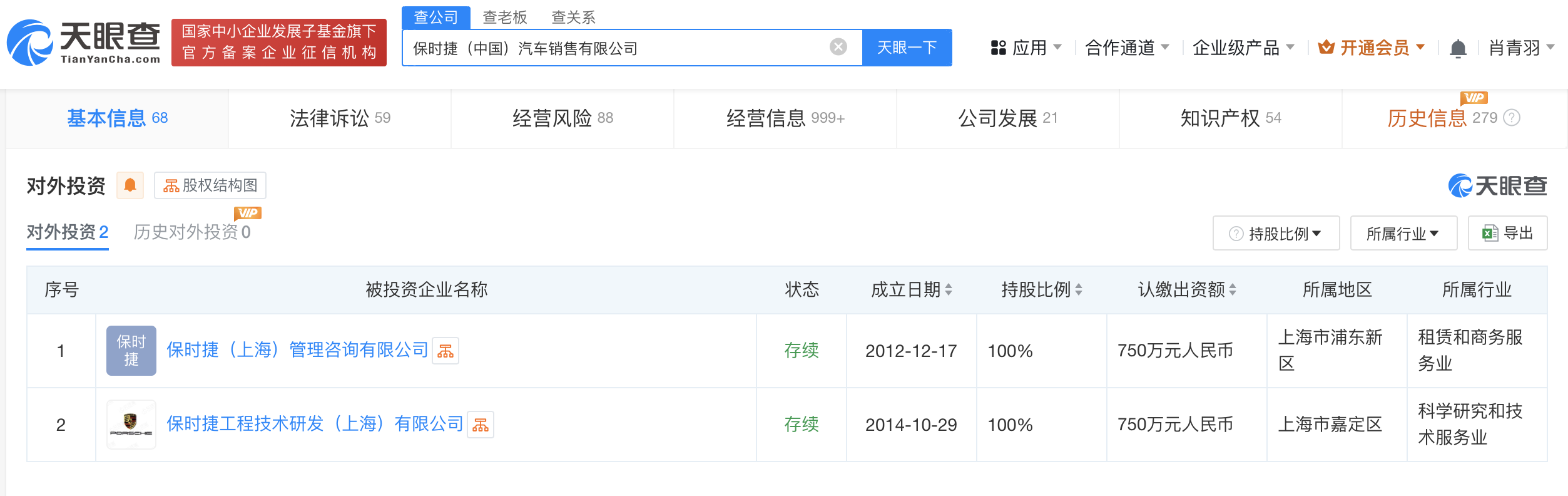Expand the 持股比例 filter dropdown

1276,234
